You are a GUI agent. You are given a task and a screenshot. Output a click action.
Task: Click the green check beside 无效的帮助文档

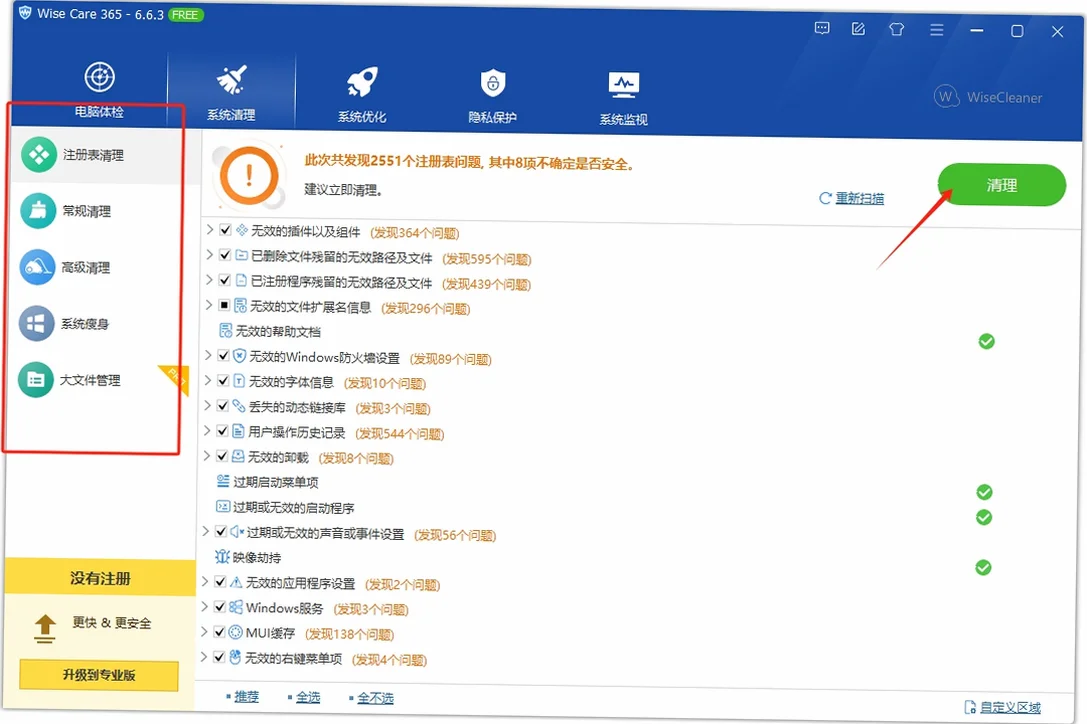(986, 341)
